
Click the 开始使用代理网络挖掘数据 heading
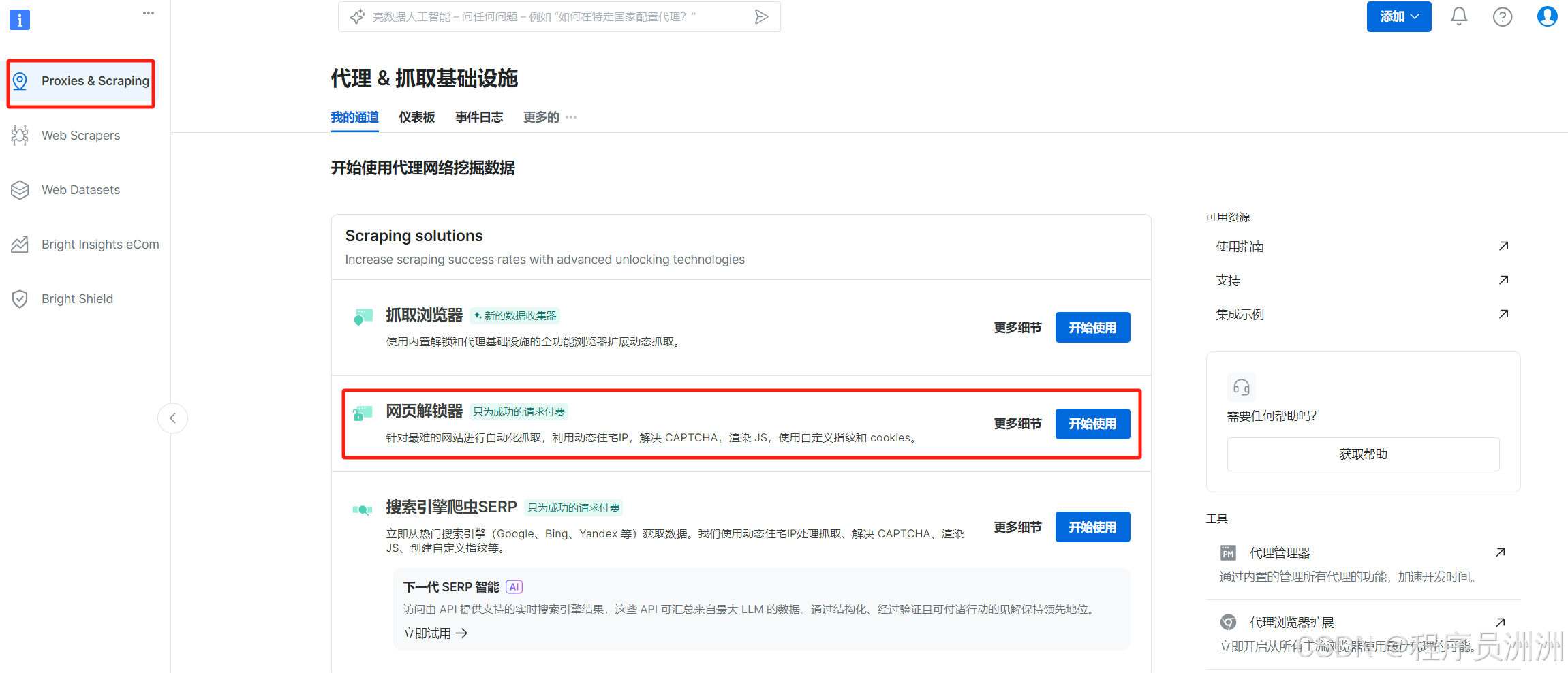[422, 168]
